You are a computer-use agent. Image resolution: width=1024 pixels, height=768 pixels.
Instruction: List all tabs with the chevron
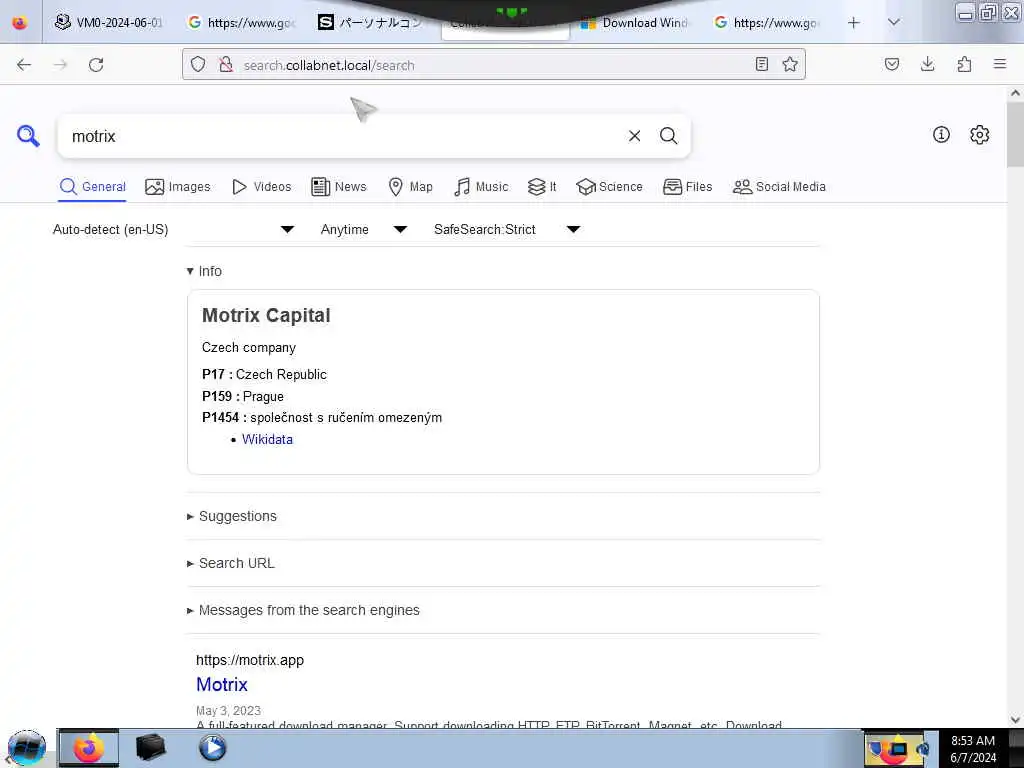pos(893,22)
